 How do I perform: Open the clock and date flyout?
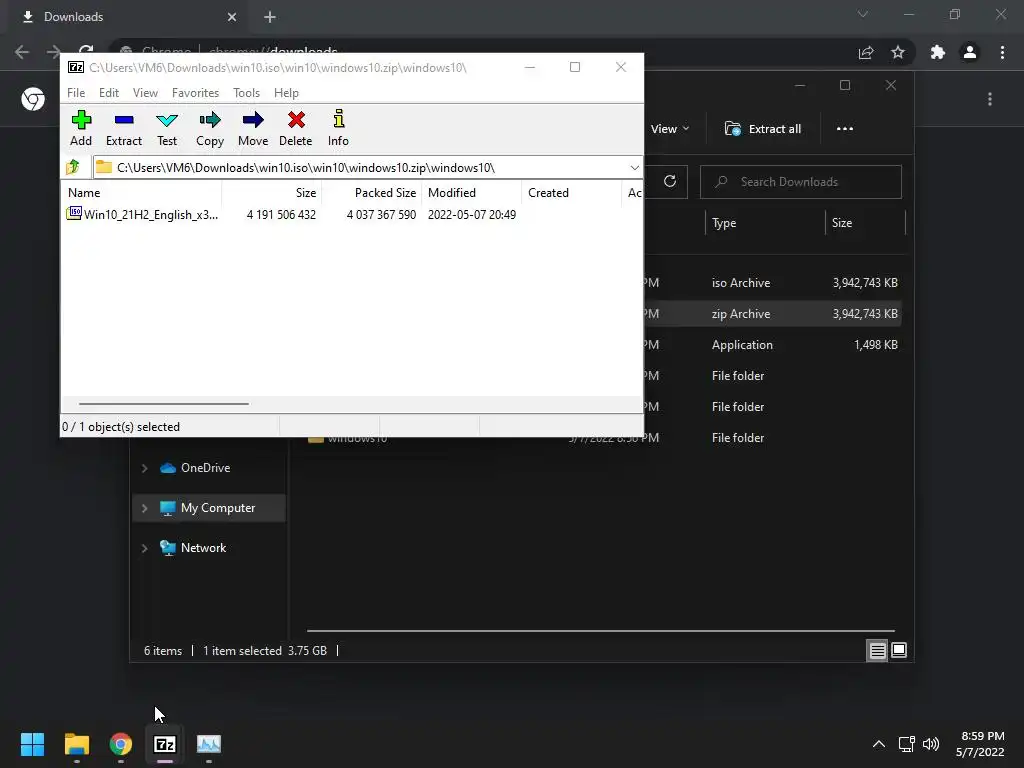pos(980,744)
